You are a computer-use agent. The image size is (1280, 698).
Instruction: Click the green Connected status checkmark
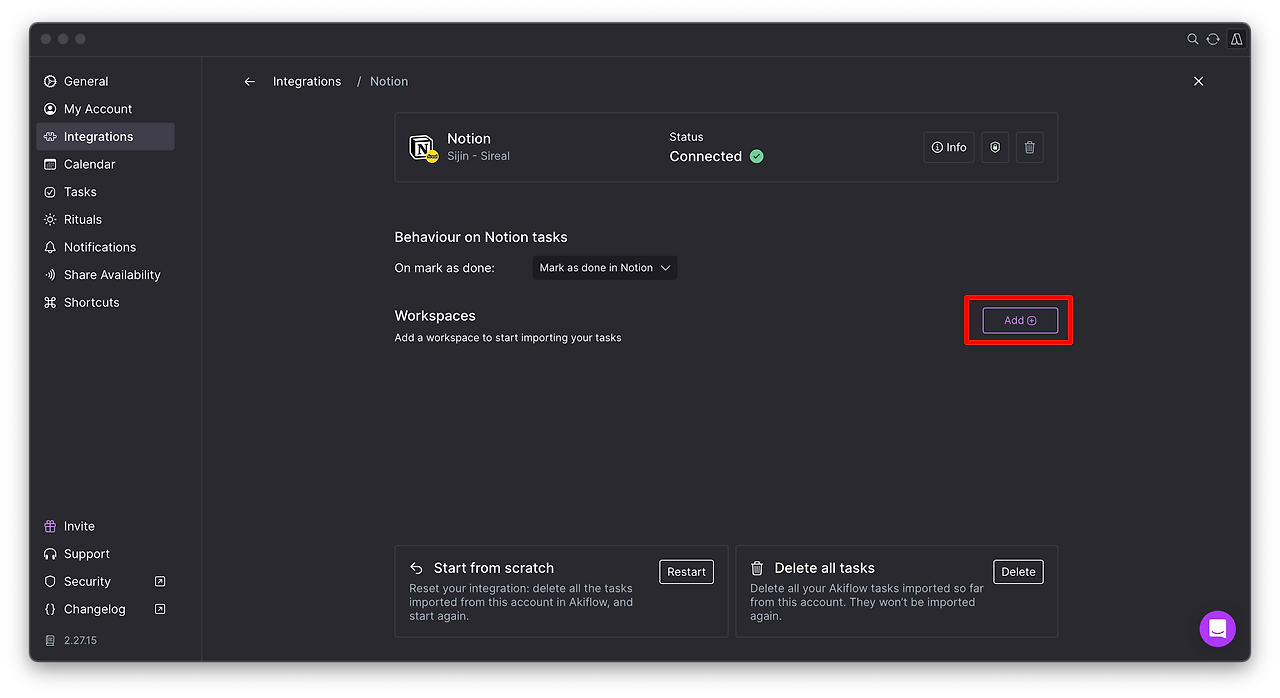click(757, 156)
